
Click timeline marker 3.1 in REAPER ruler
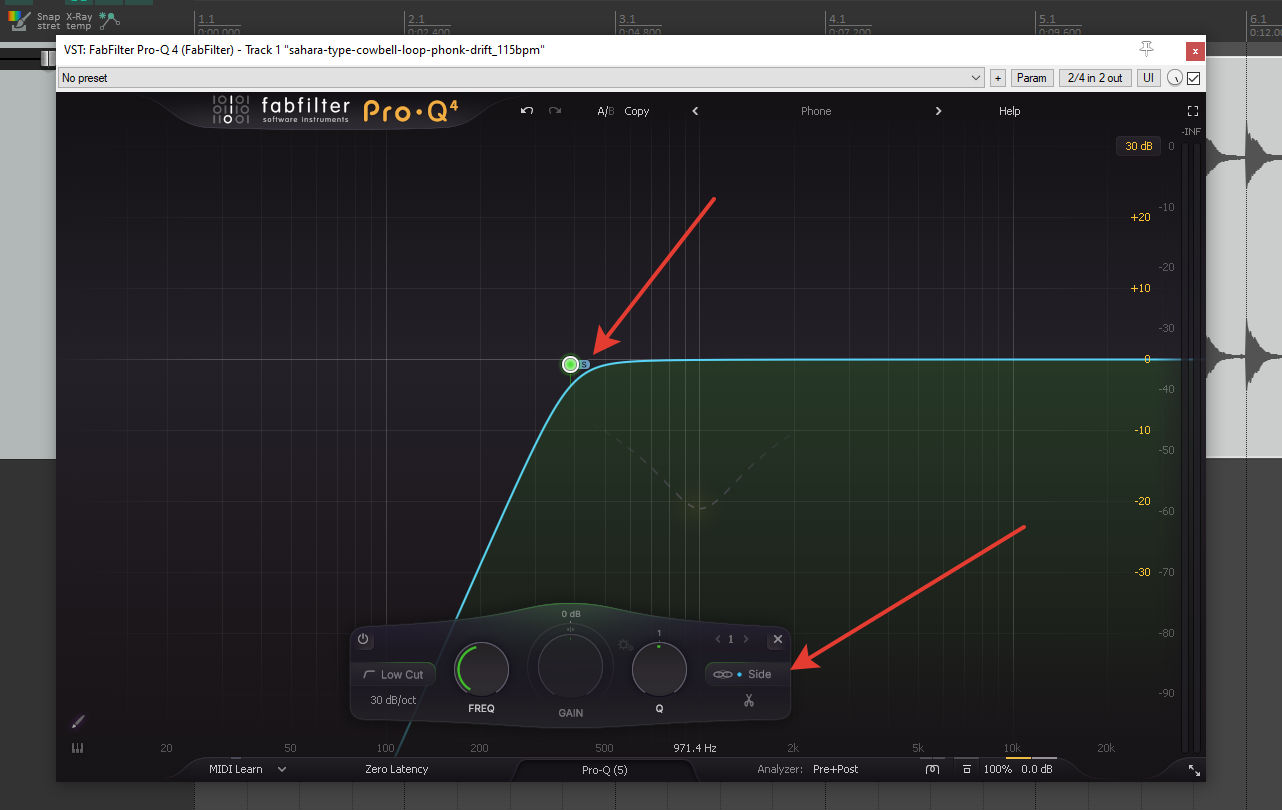pos(627,19)
